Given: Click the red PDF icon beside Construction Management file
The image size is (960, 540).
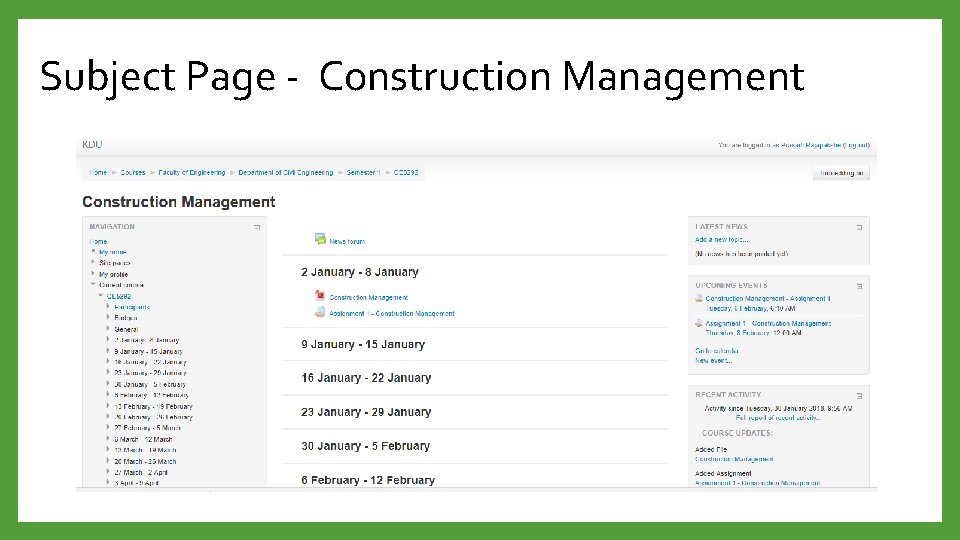Looking at the screenshot, I should [x=320, y=295].
